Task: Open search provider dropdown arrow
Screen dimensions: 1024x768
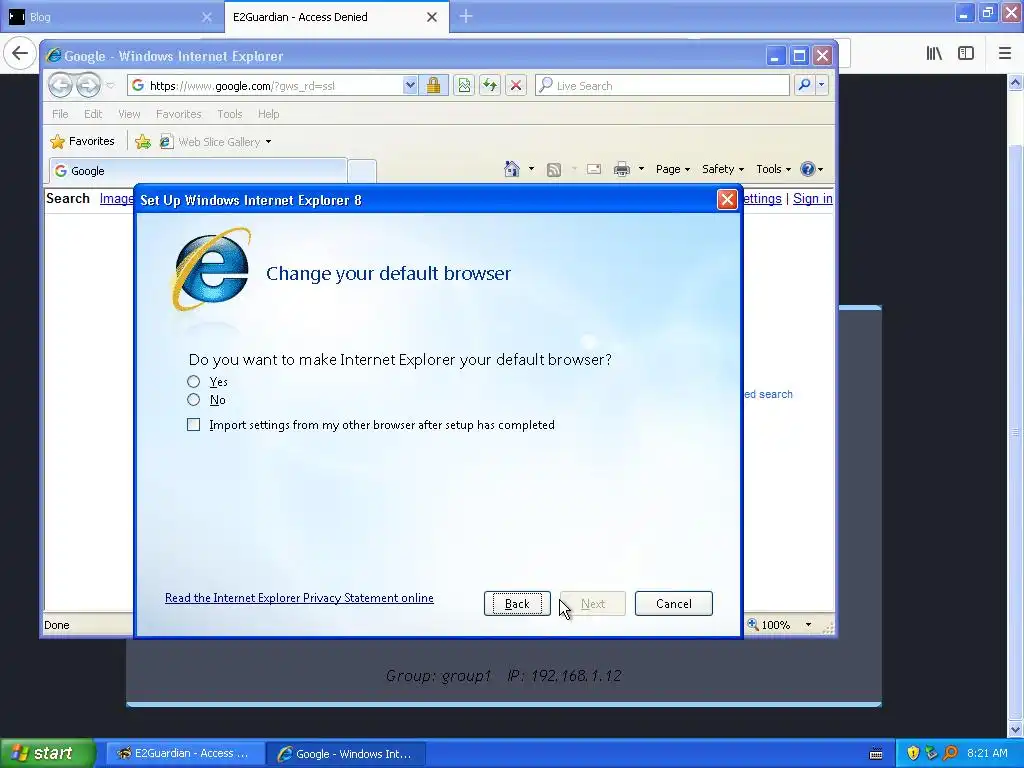Action: pyautogui.click(x=822, y=85)
